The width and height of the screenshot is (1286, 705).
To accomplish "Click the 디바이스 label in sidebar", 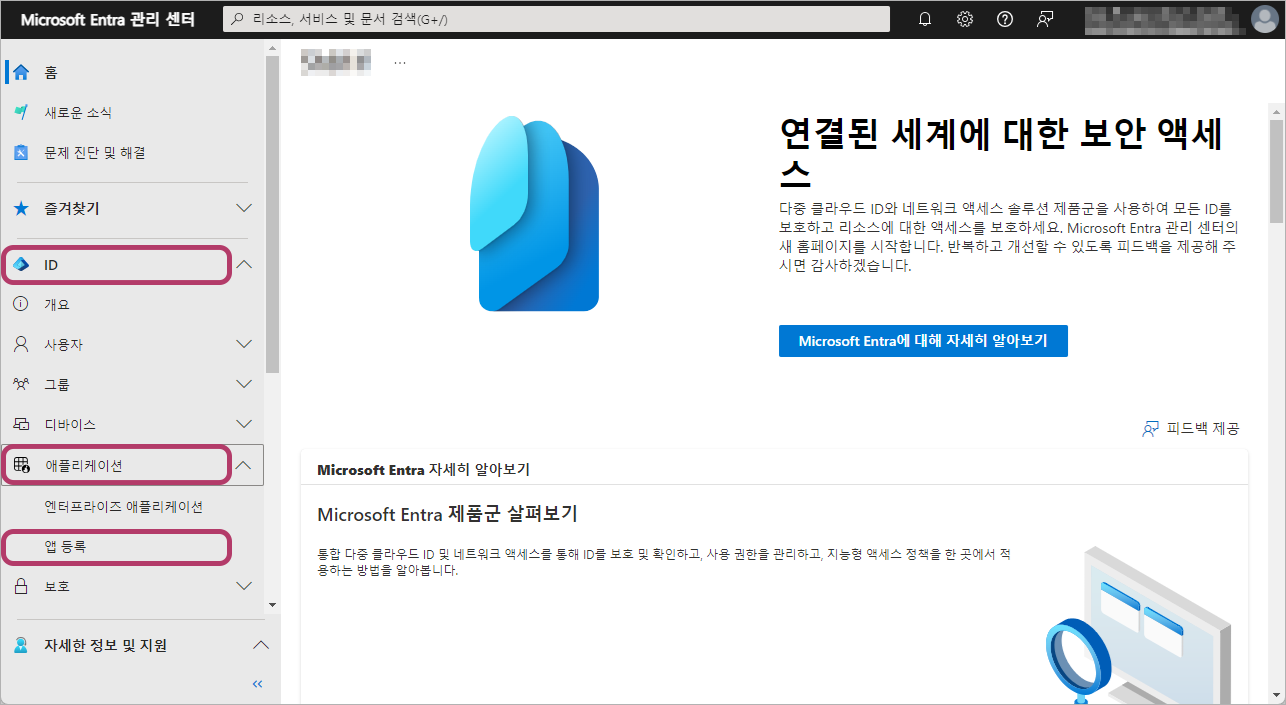I will [70, 424].
